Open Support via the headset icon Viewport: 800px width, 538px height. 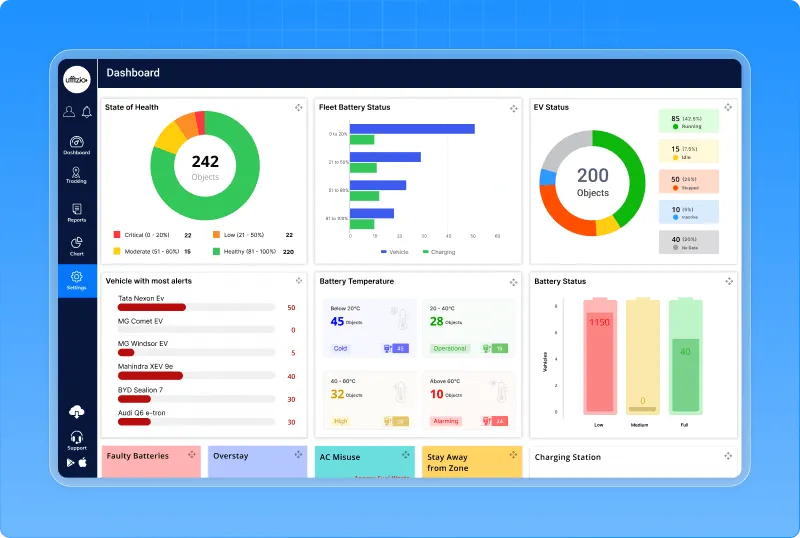77,439
